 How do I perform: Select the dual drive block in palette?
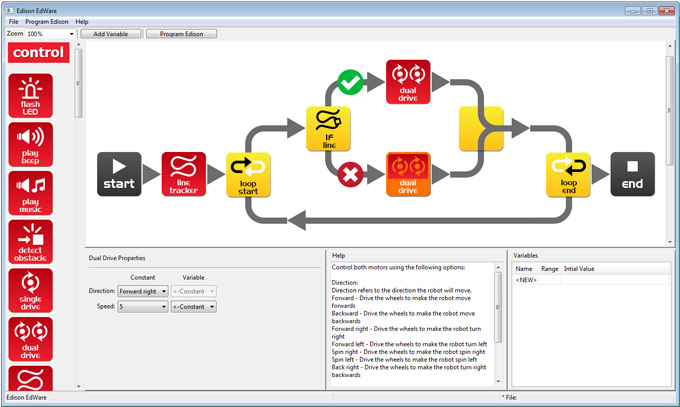coord(30,339)
